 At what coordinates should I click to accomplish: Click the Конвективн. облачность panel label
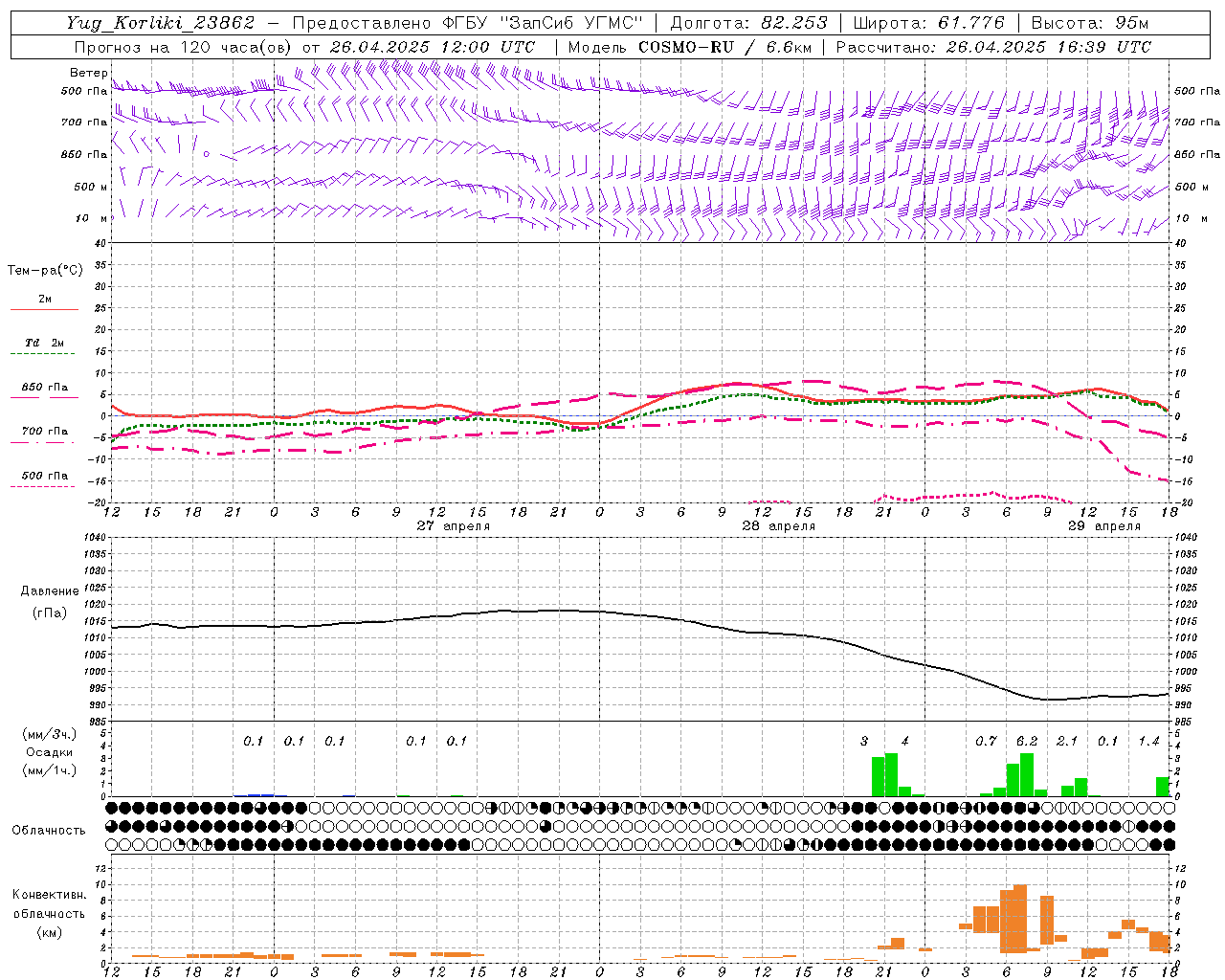[x=49, y=903]
